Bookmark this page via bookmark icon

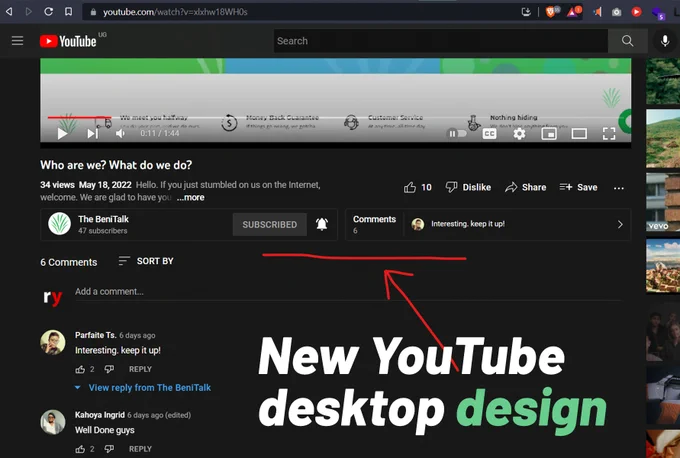(69, 12)
